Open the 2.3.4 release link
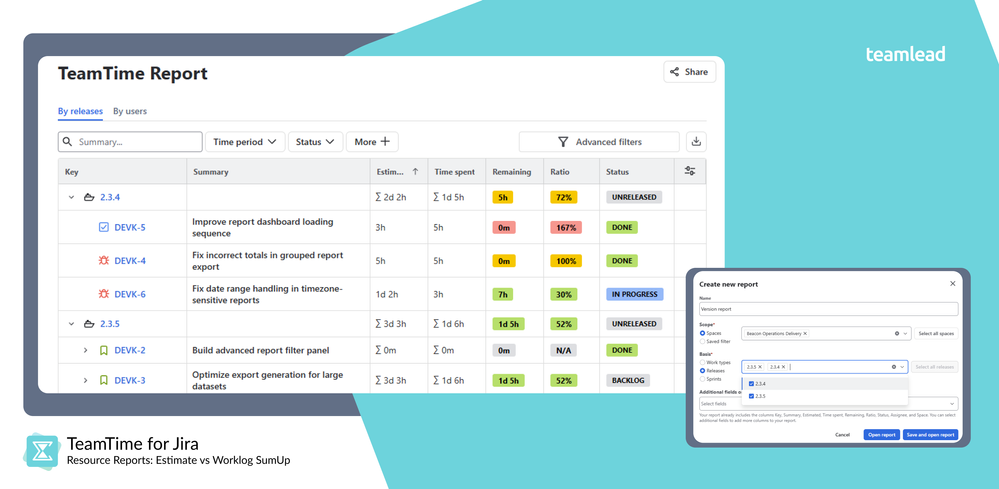The height and width of the screenshot is (489, 999). coord(110,197)
